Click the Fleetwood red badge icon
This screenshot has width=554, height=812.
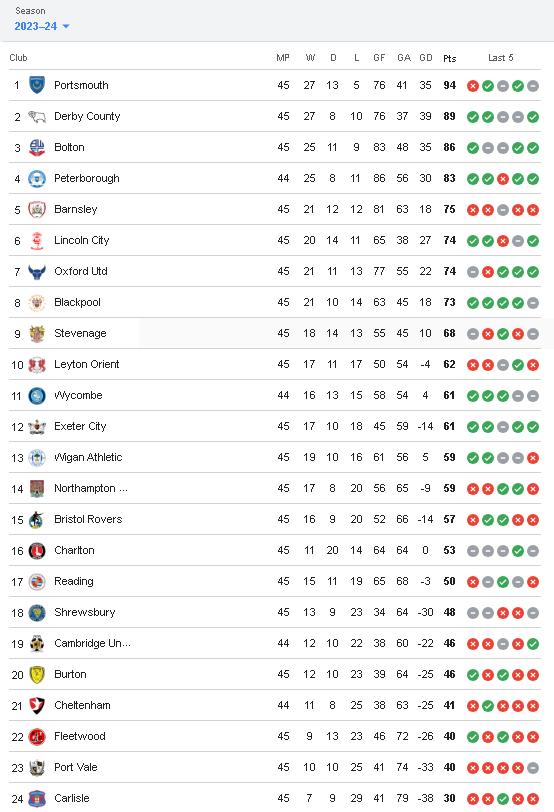pyautogui.click(x=37, y=736)
